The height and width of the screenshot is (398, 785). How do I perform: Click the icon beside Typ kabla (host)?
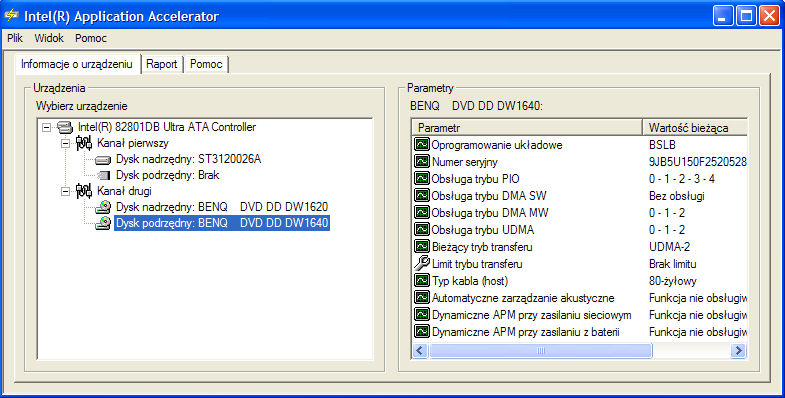point(422,280)
